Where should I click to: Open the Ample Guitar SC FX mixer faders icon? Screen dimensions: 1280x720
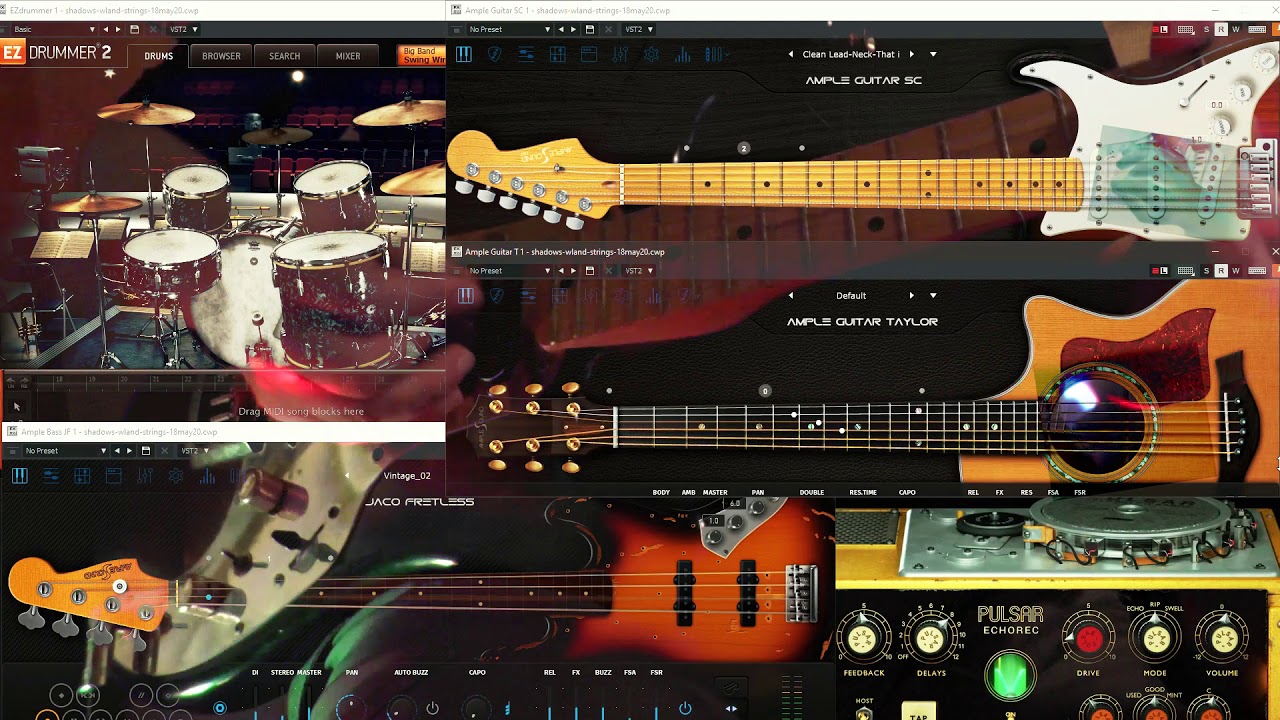click(620, 55)
